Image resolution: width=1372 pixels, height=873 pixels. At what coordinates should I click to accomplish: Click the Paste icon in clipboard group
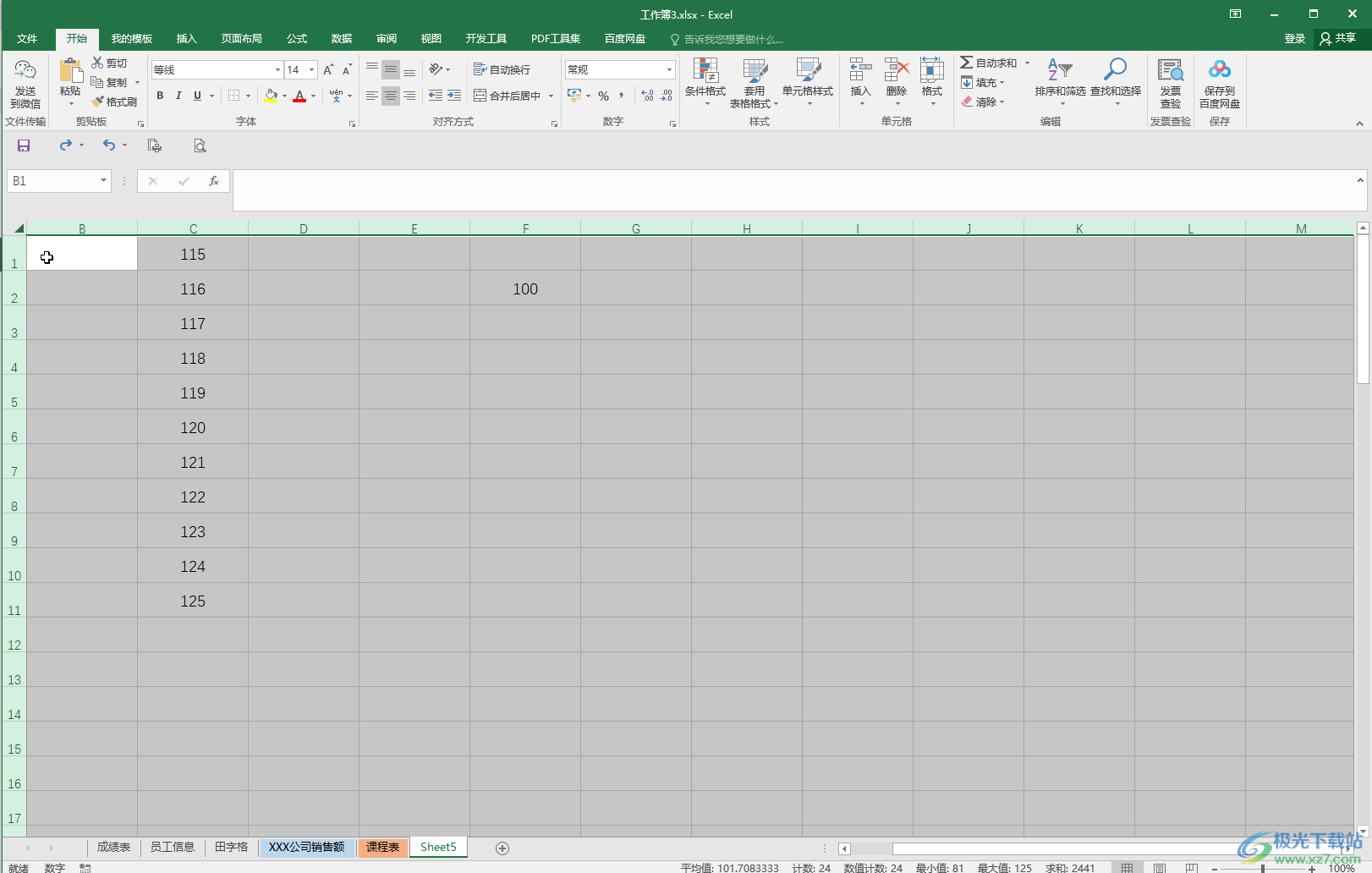[x=70, y=70]
